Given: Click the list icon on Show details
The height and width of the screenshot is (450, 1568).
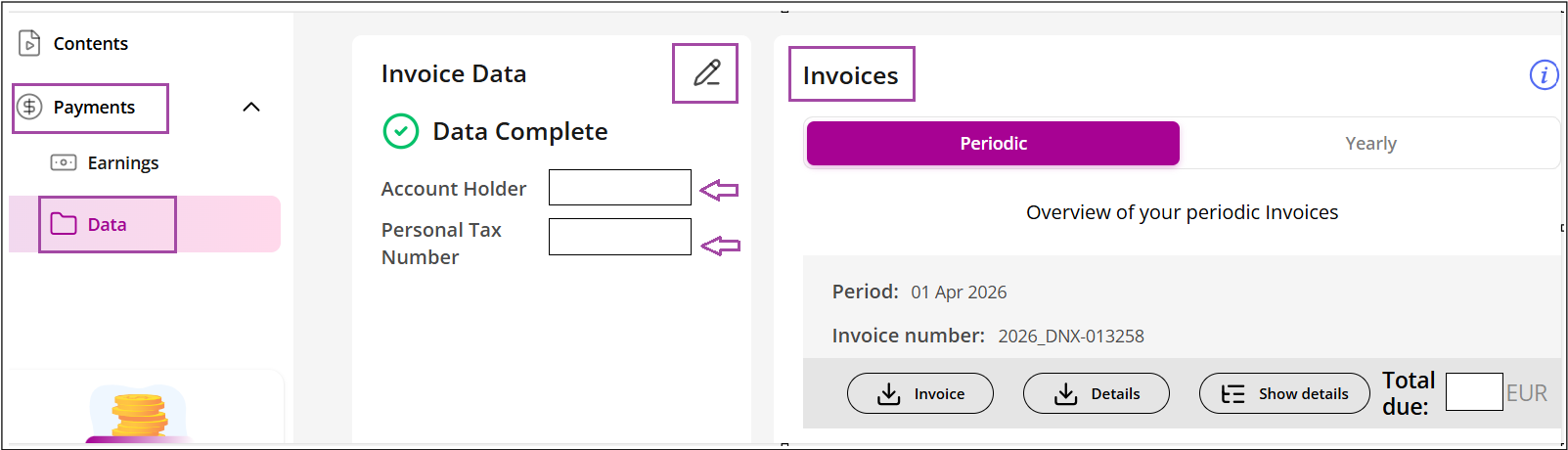Looking at the screenshot, I should (1233, 393).
